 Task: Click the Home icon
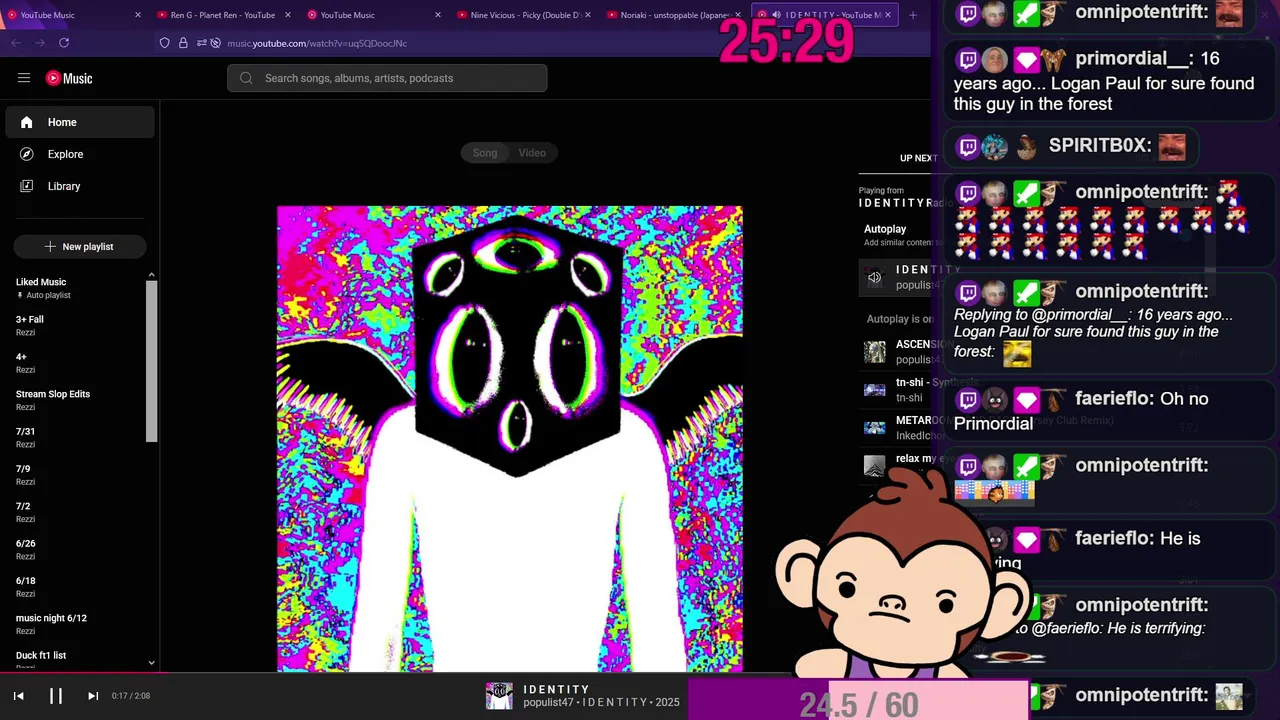click(x=27, y=122)
